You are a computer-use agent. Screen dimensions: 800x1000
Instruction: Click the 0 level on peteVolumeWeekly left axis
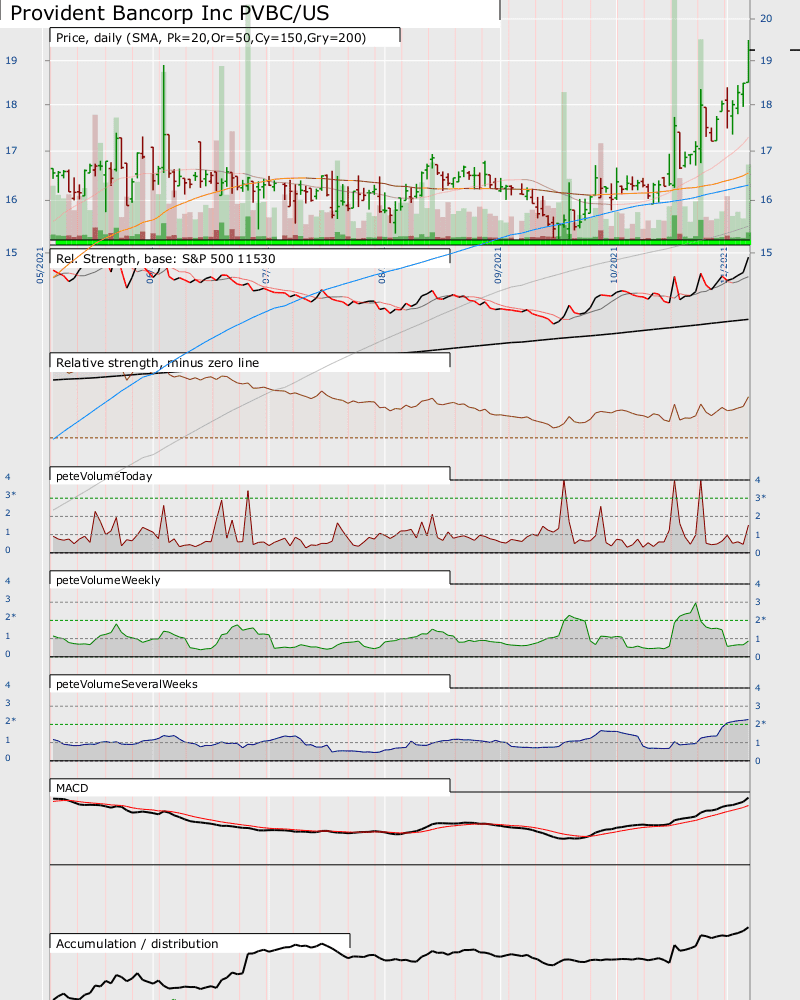click(x=8, y=654)
